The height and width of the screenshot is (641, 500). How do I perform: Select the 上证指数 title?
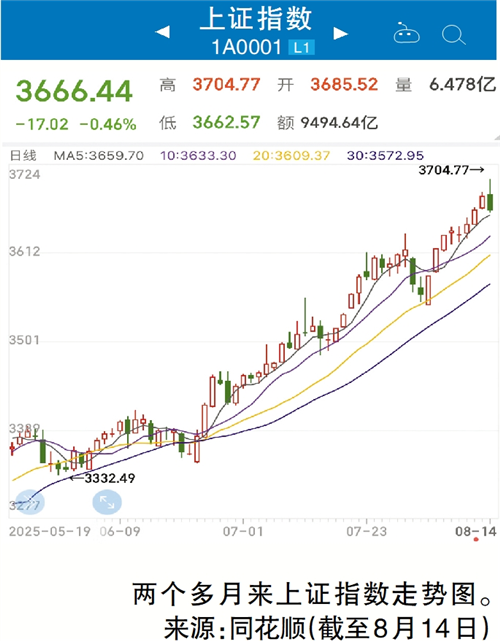256,19
